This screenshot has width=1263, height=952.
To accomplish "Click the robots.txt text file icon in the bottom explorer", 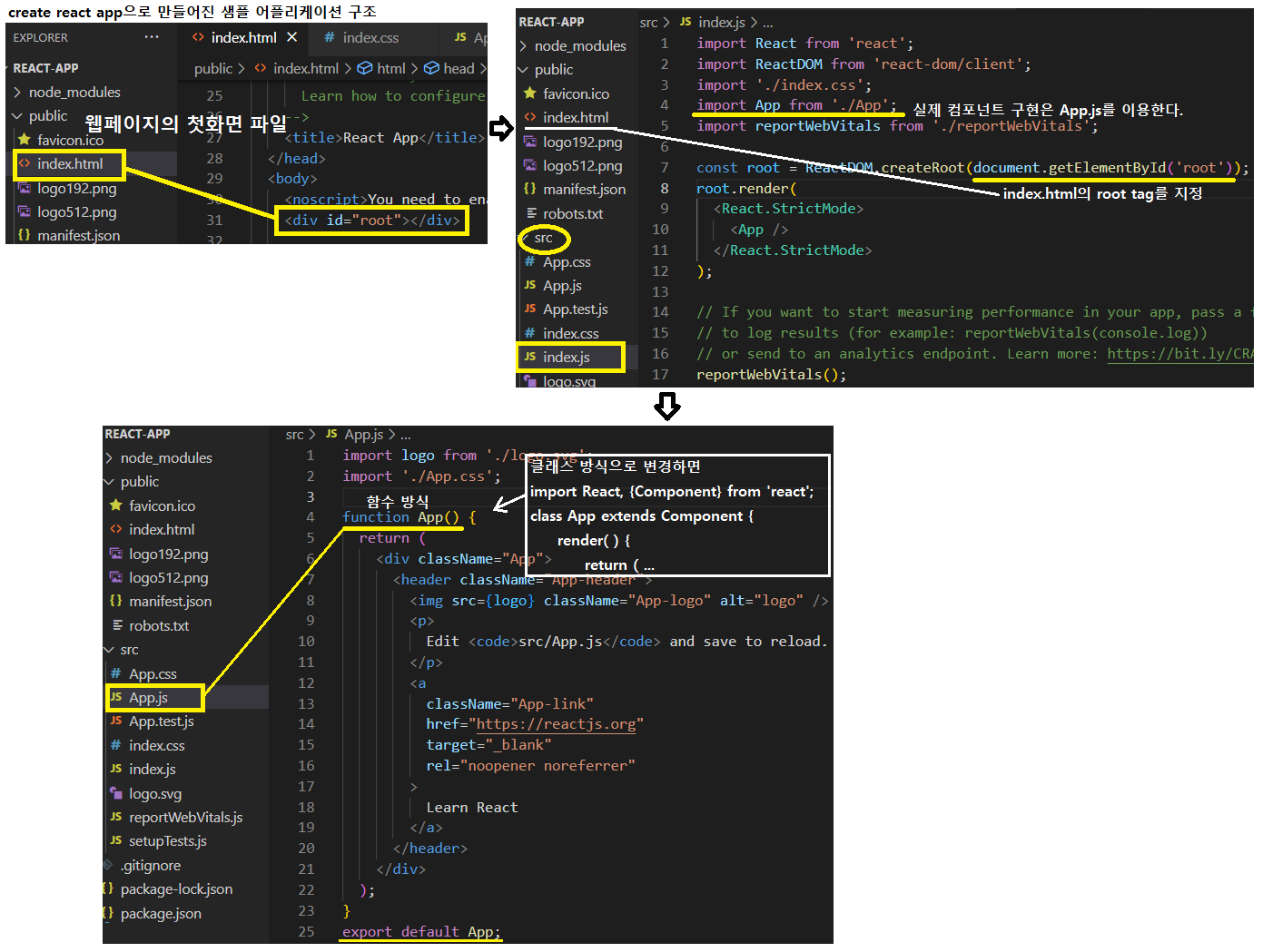I will click(x=116, y=625).
